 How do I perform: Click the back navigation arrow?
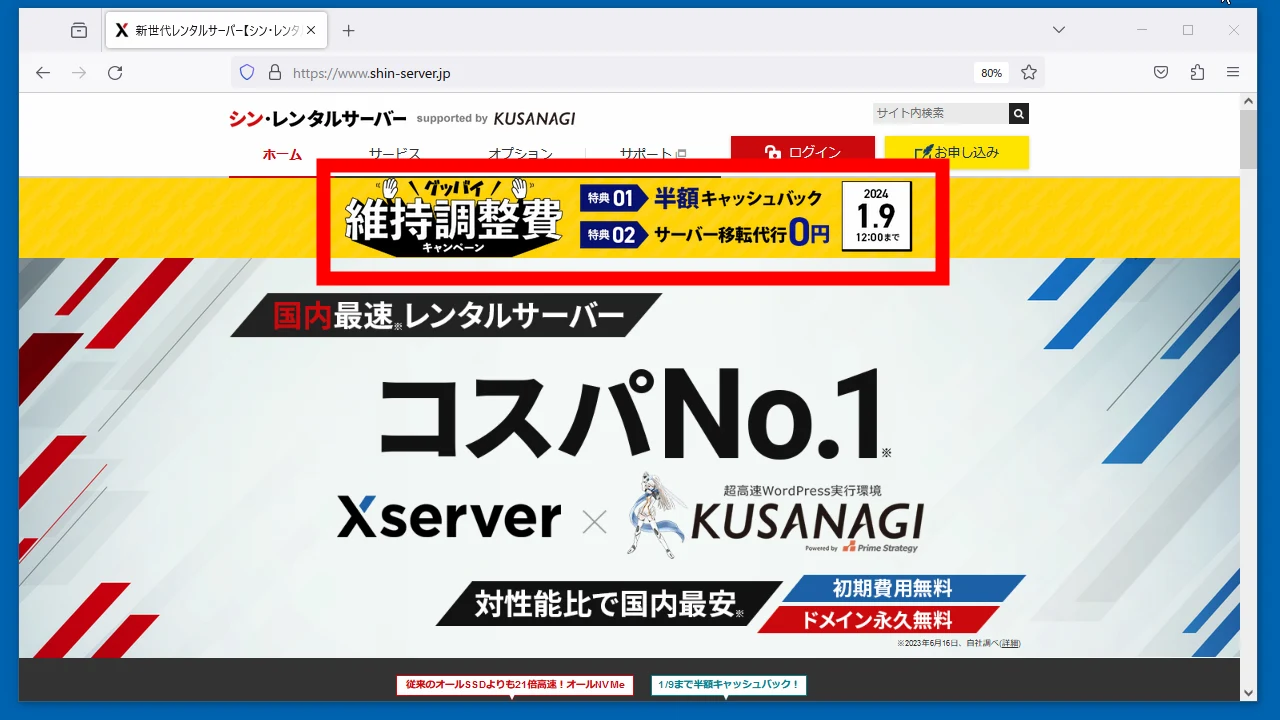(x=41, y=72)
